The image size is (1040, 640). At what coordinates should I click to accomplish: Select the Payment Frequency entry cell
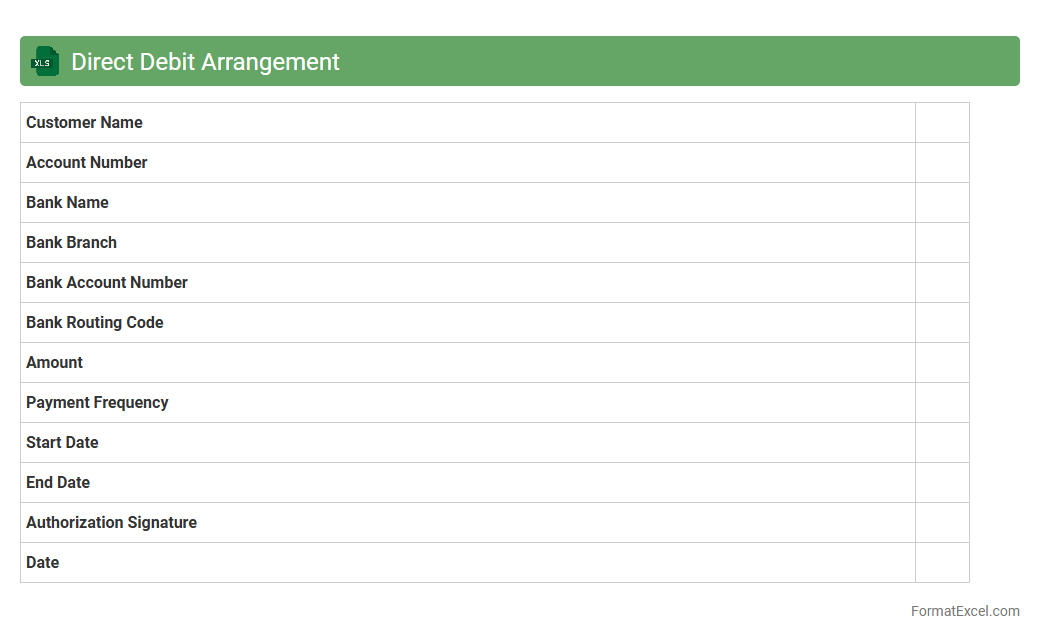point(942,403)
